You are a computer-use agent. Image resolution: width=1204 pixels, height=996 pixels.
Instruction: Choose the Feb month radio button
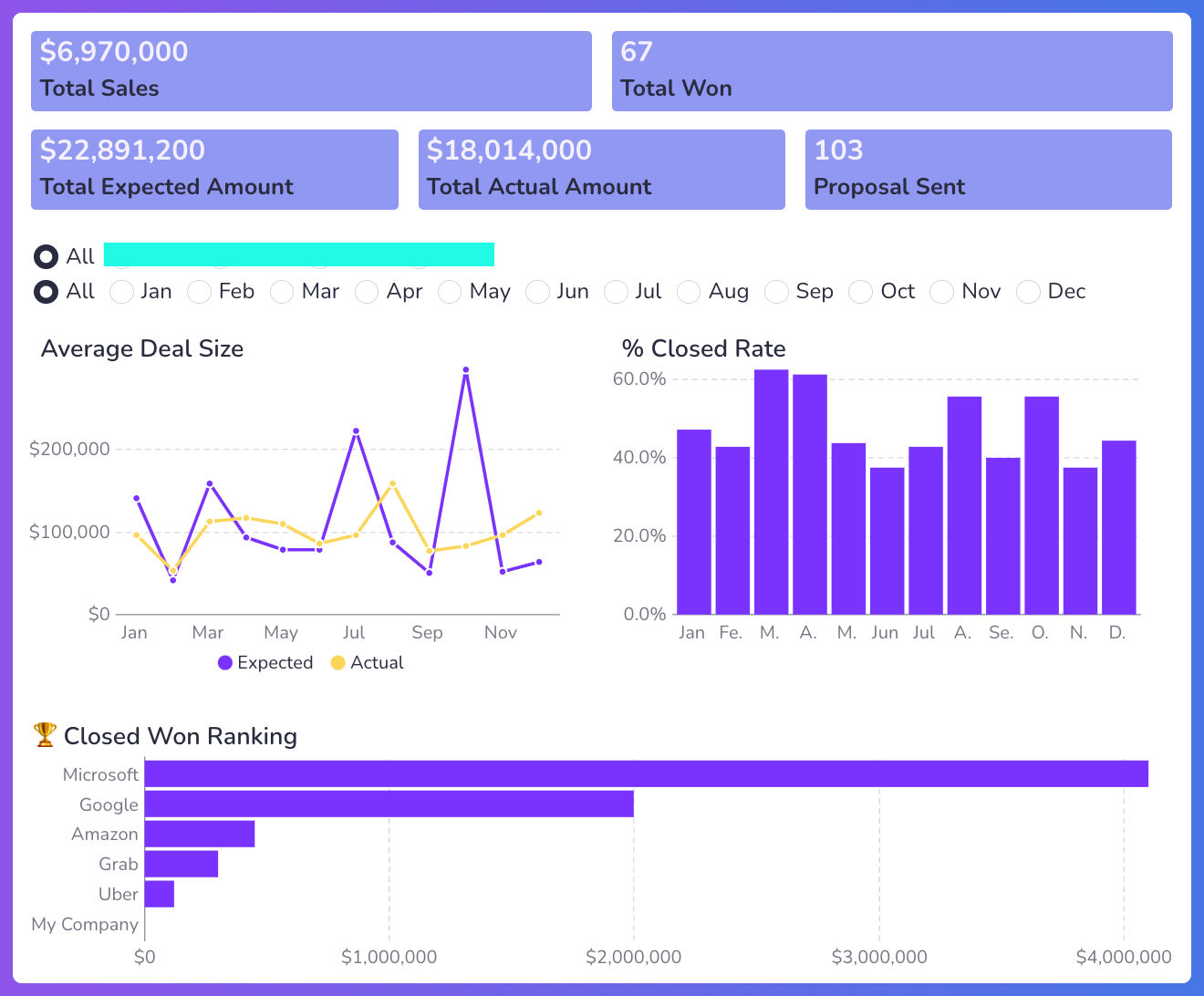click(199, 292)
